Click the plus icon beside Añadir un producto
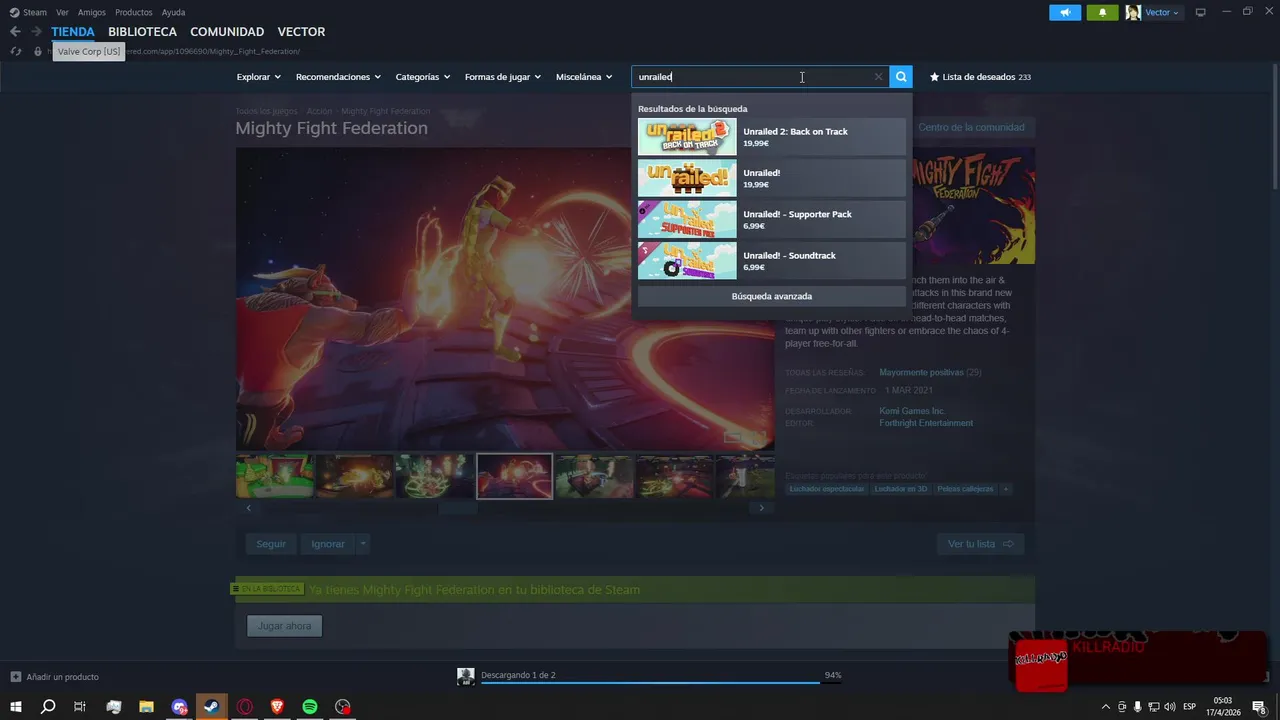Image resolution: width=1280 pixels, height=720 pixels. (15, 677)
